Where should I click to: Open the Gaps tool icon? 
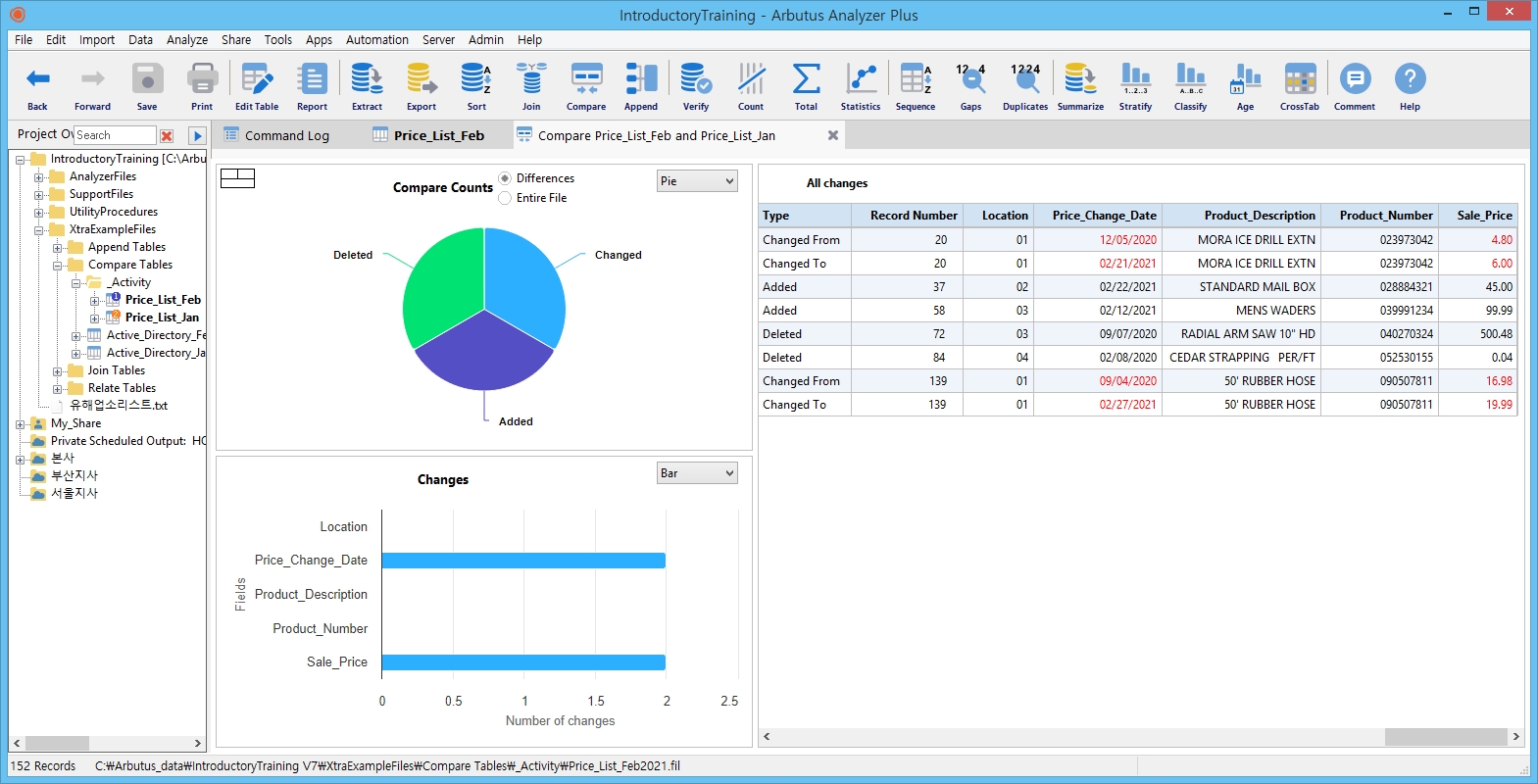(970, 78)
